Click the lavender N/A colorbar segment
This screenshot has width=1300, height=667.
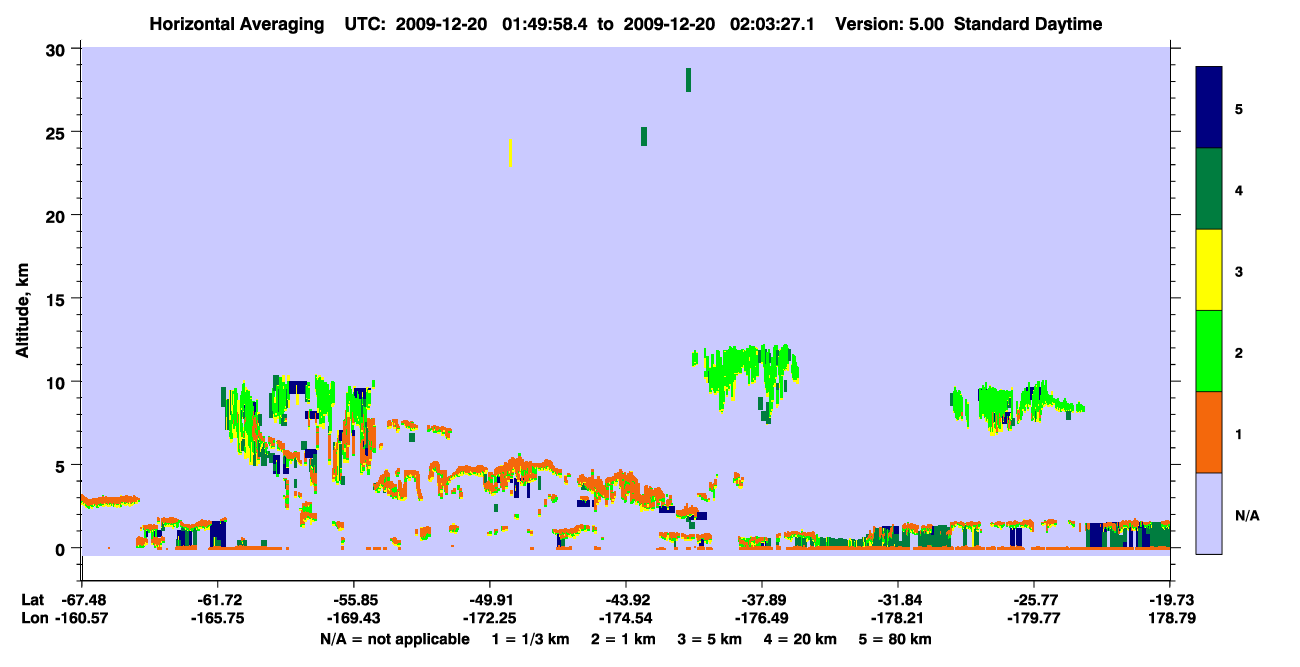[1209, 513]
